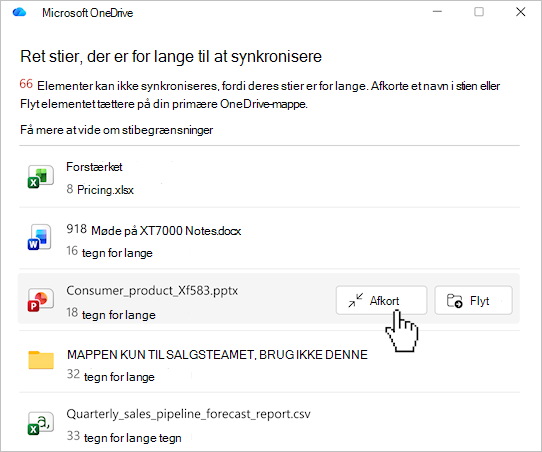Click the '18 tegn for lange' text
The width and height of the screenshot is (542, 452).
pyautogui.click(x=111, y=314)
